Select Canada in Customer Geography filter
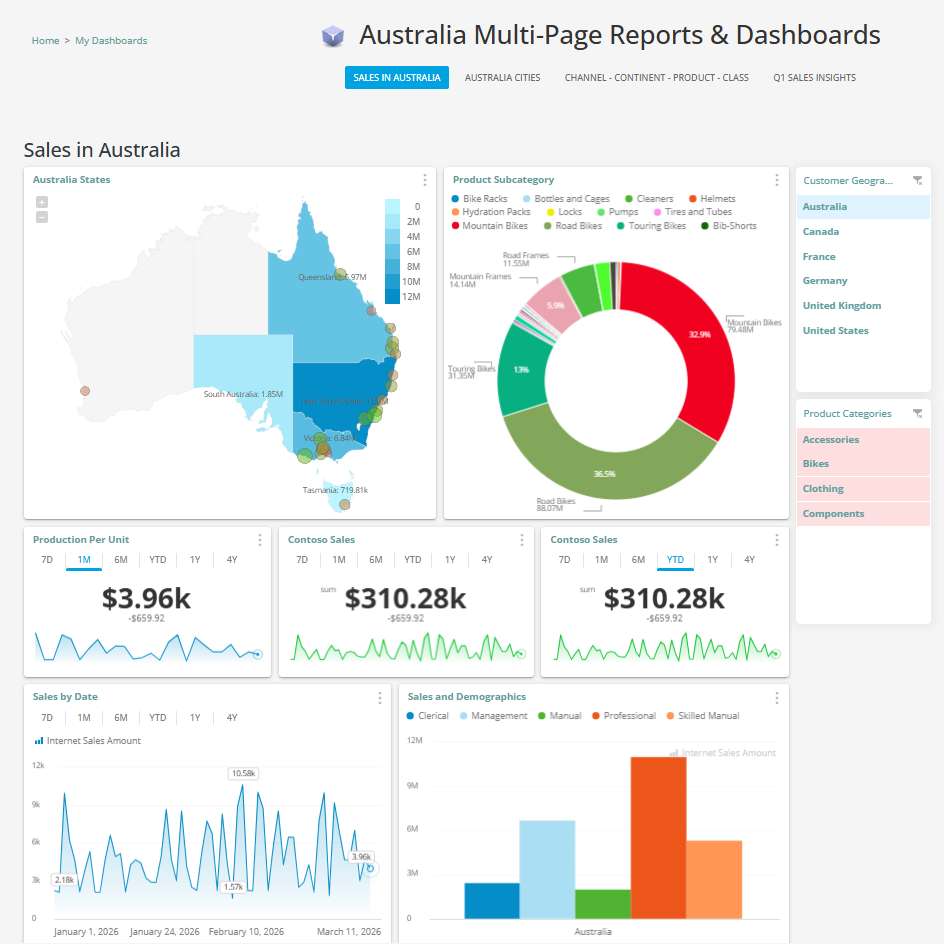The image size is (944, 944). (821, 232)
